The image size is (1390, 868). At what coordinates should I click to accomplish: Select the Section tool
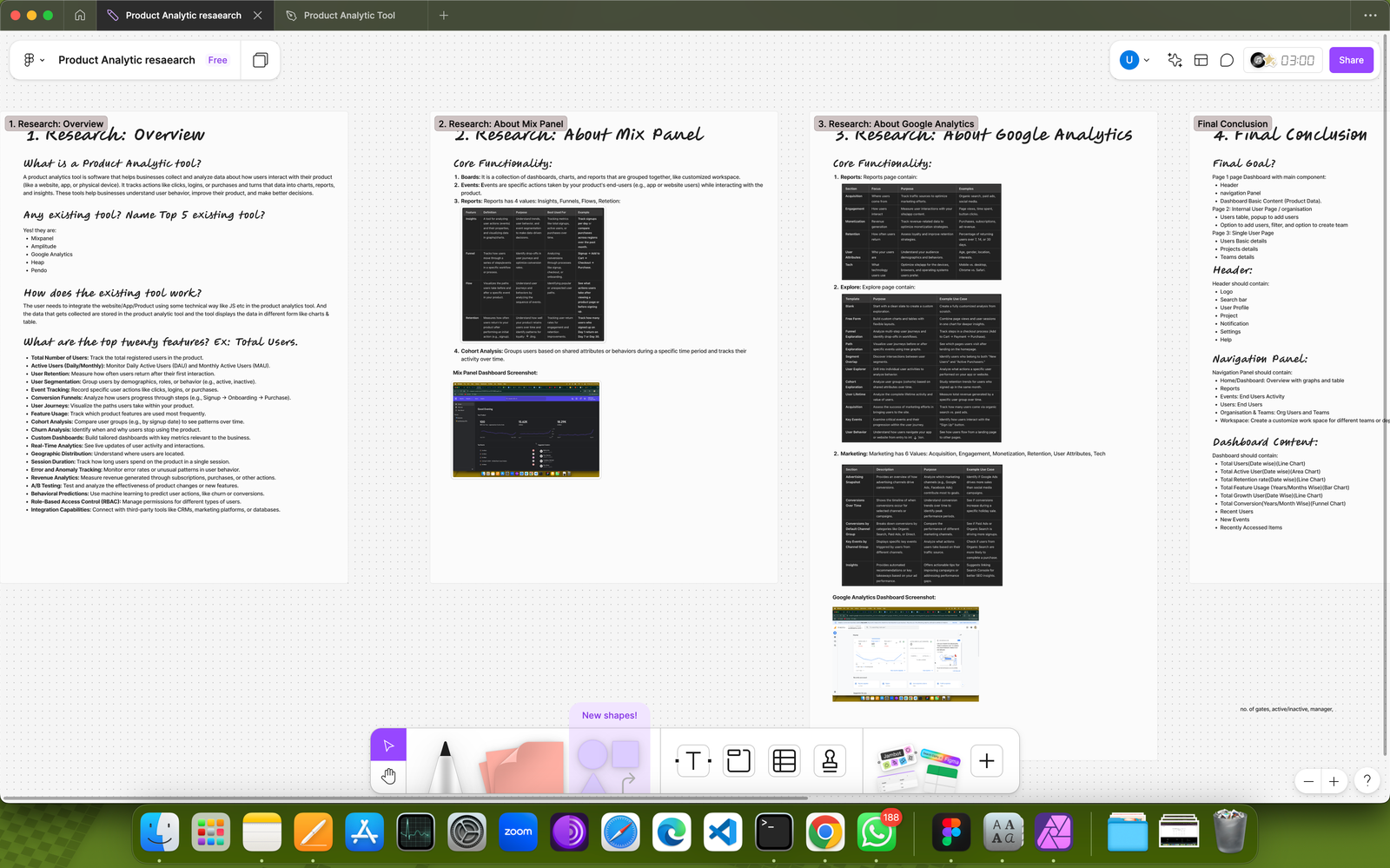738,761
